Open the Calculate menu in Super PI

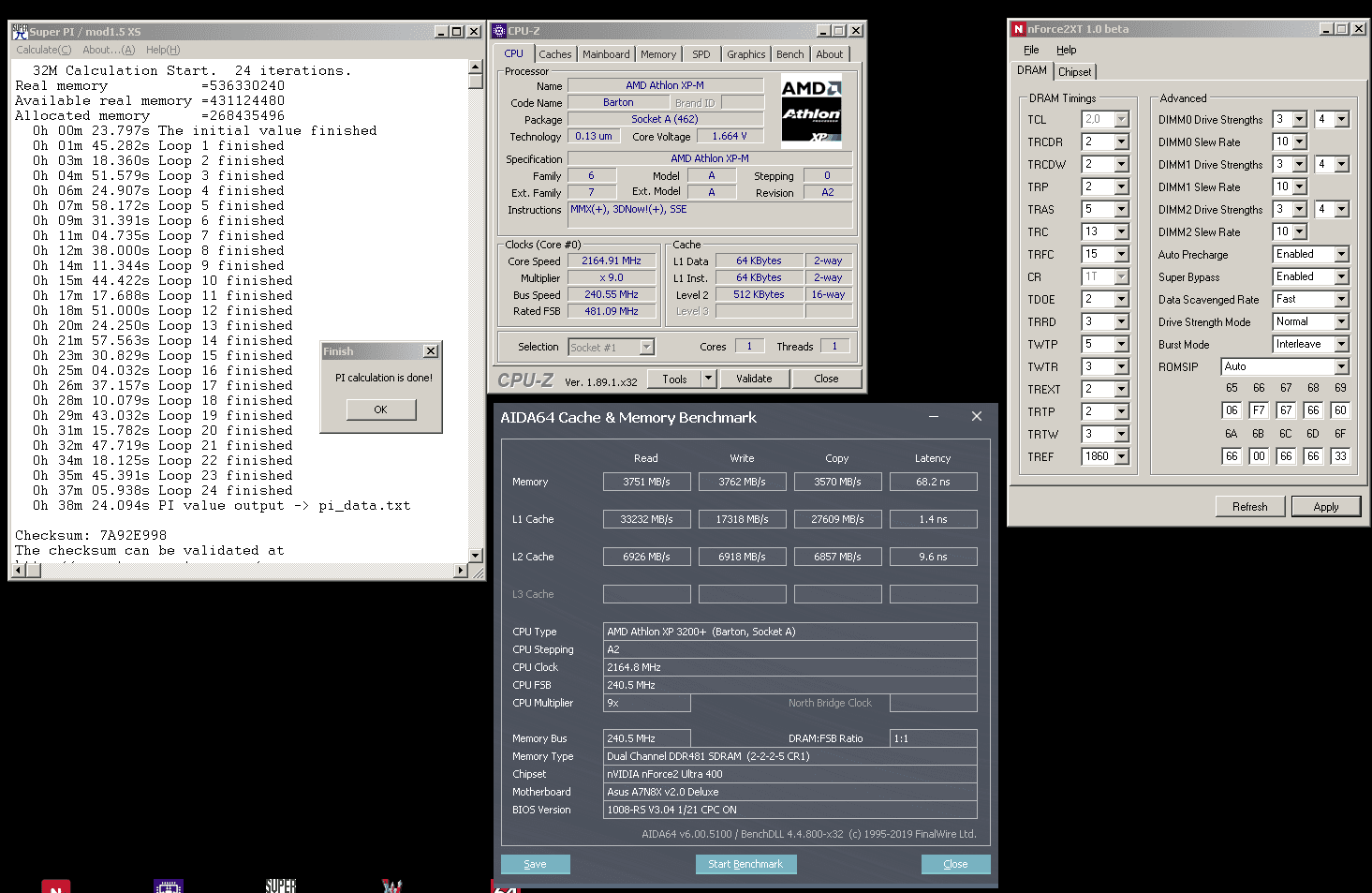[x=44, y=50]
